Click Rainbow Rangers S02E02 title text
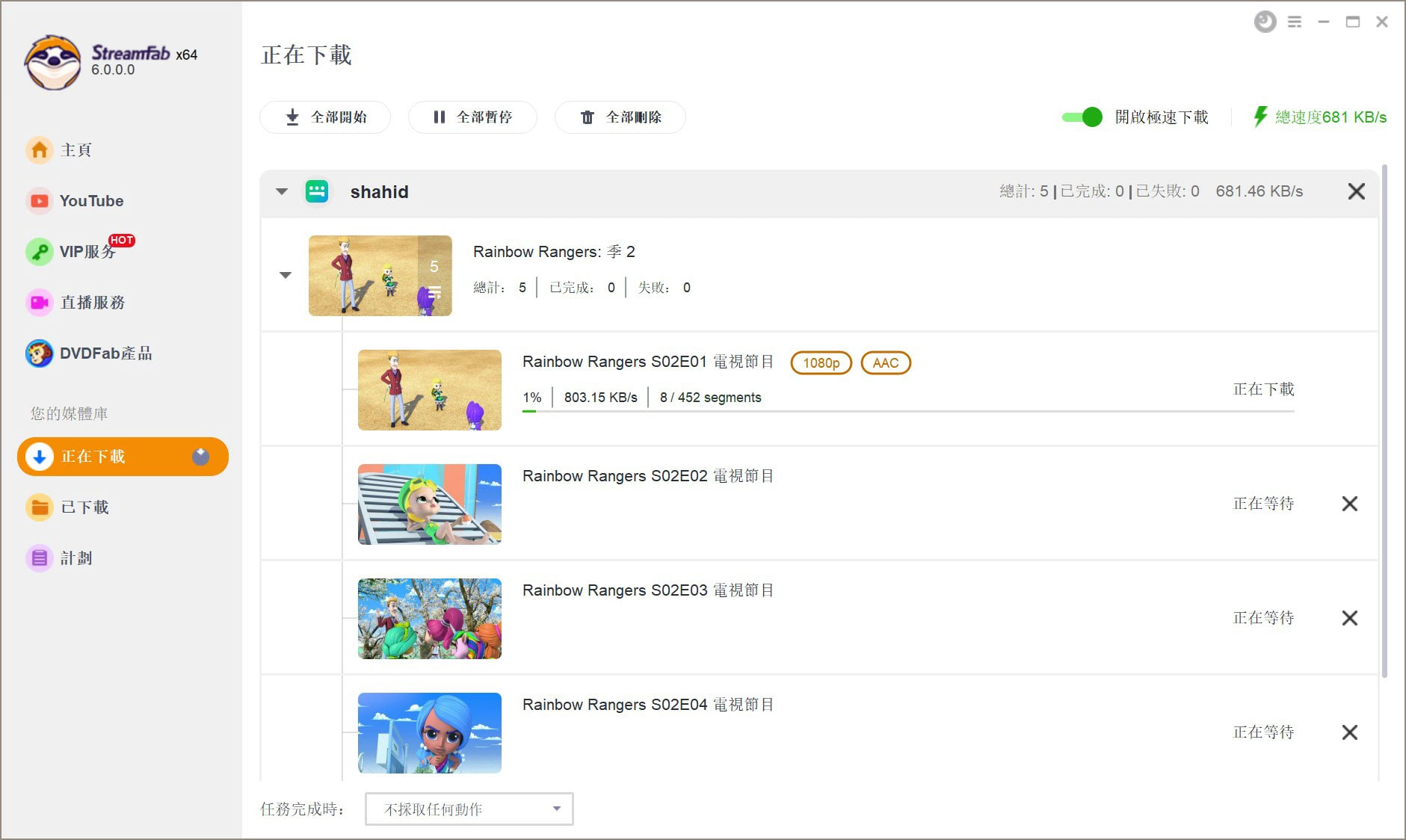Image resolution: width=1406 pixels, height=840 pixels. (x=648, y=477)
